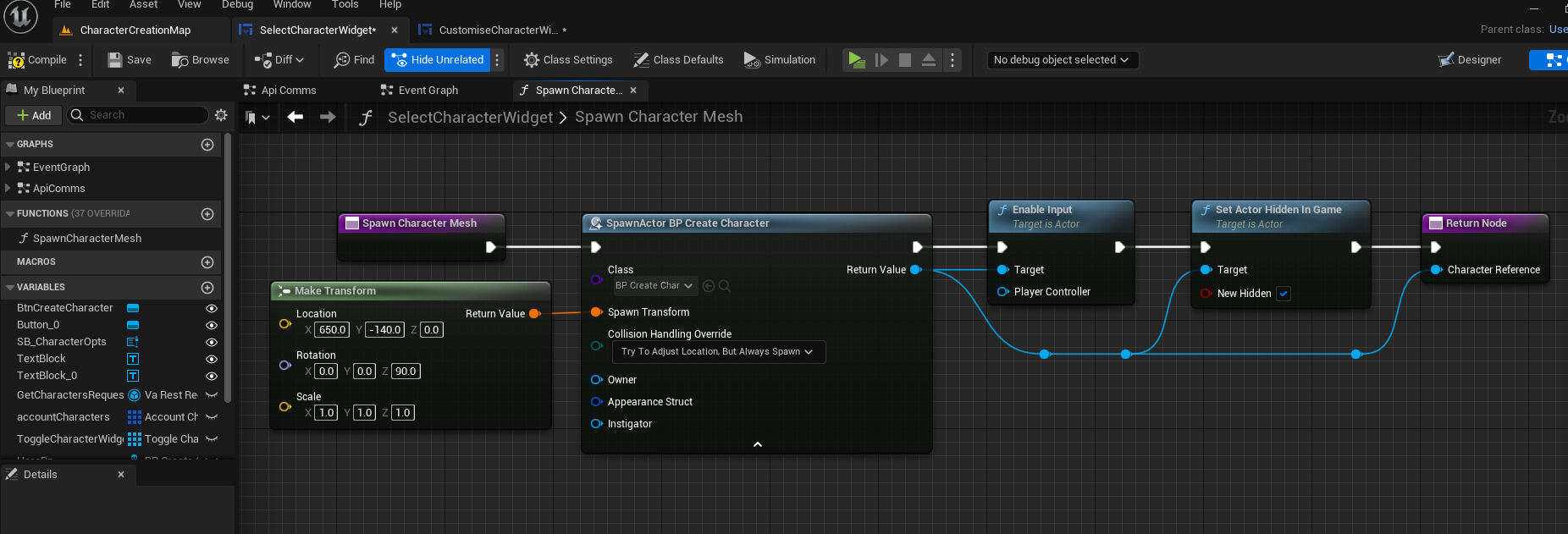This screenshot has height=534, width=1568.
Task: Toggle the New Hidden checkbox
Action: pyautogui.click(x=1284, y=294)
